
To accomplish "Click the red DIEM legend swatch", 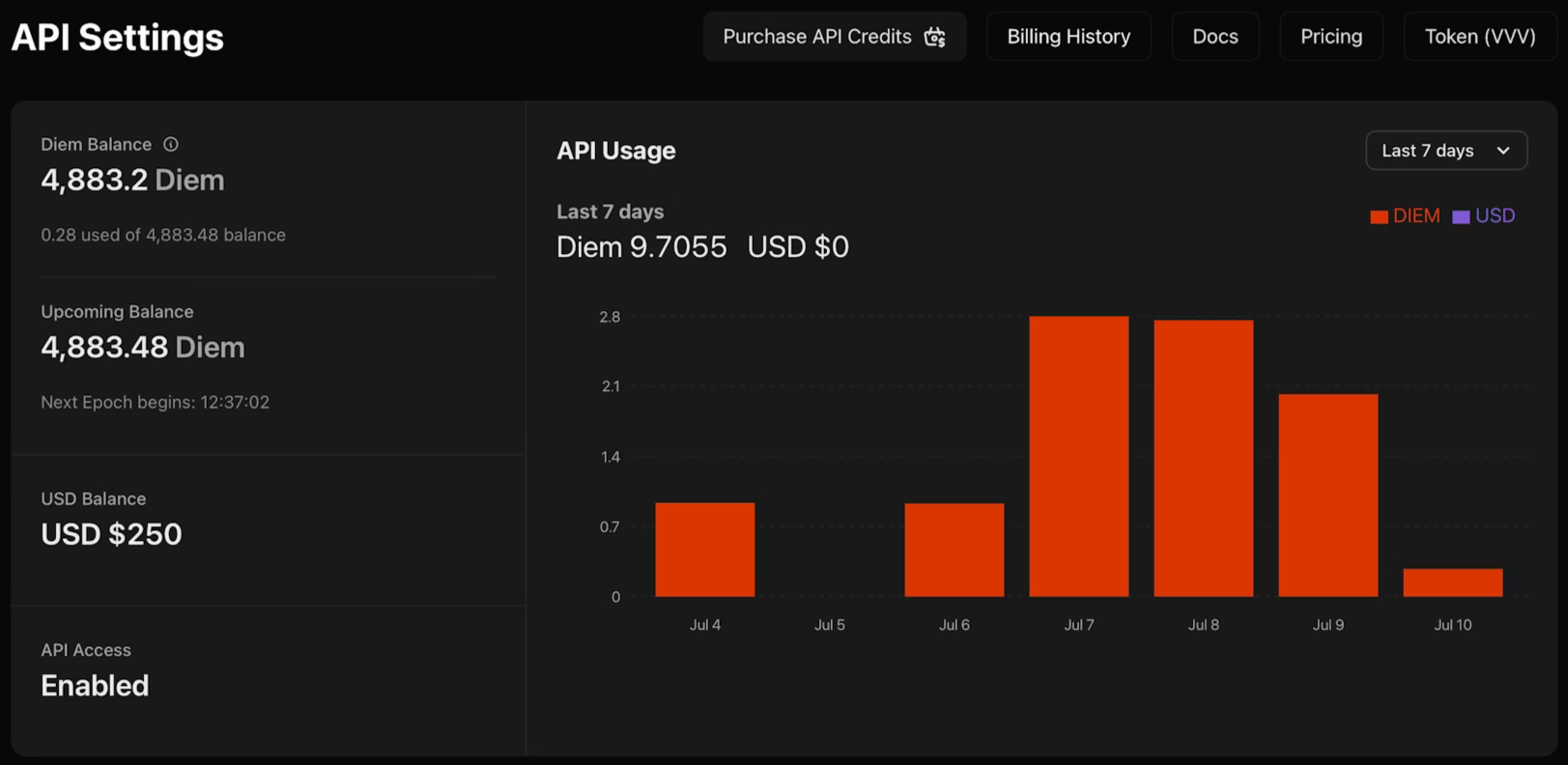I will pos(1379,216).
